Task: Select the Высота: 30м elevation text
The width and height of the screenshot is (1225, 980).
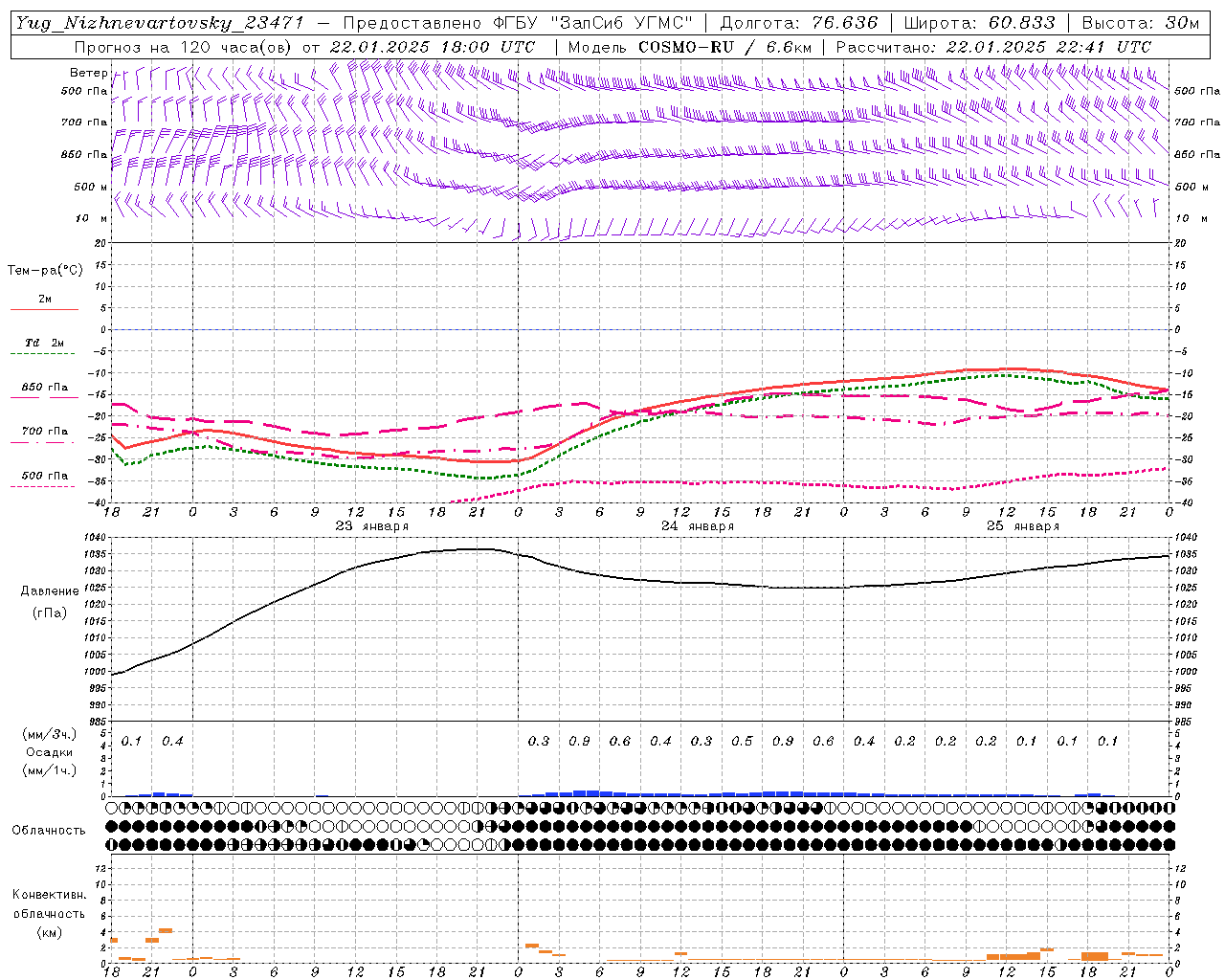Action: click(x=1140, y=23)
